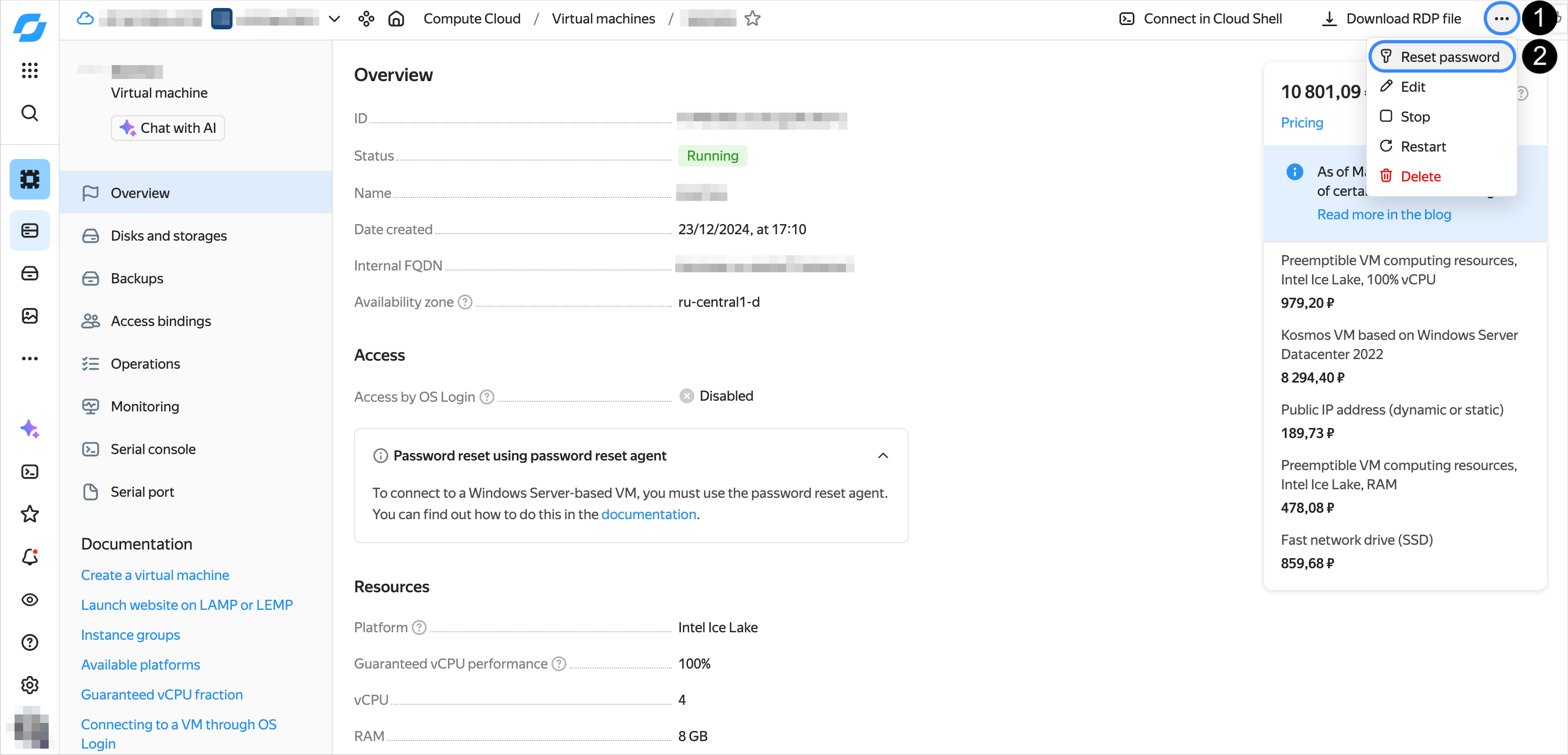
Task: Click the storage card icon in rail
Action: tap(29, 230)
